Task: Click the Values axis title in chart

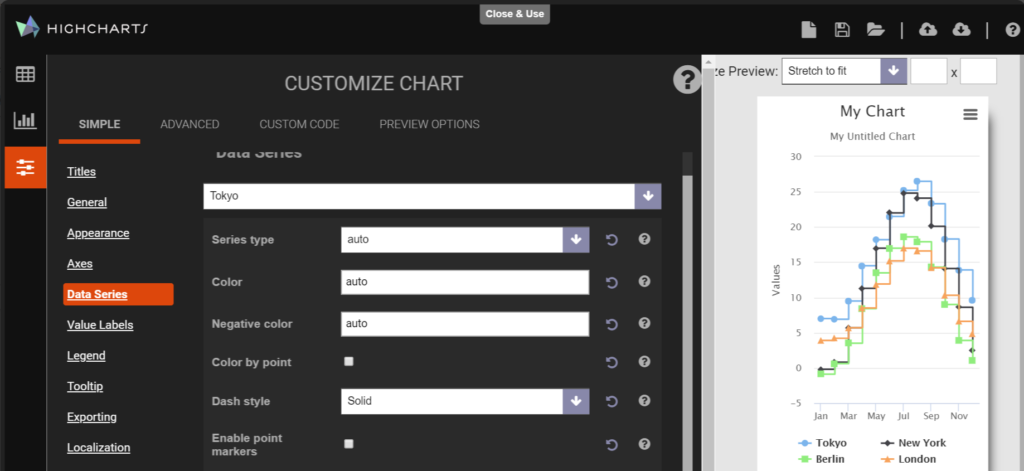Action: 776,280
